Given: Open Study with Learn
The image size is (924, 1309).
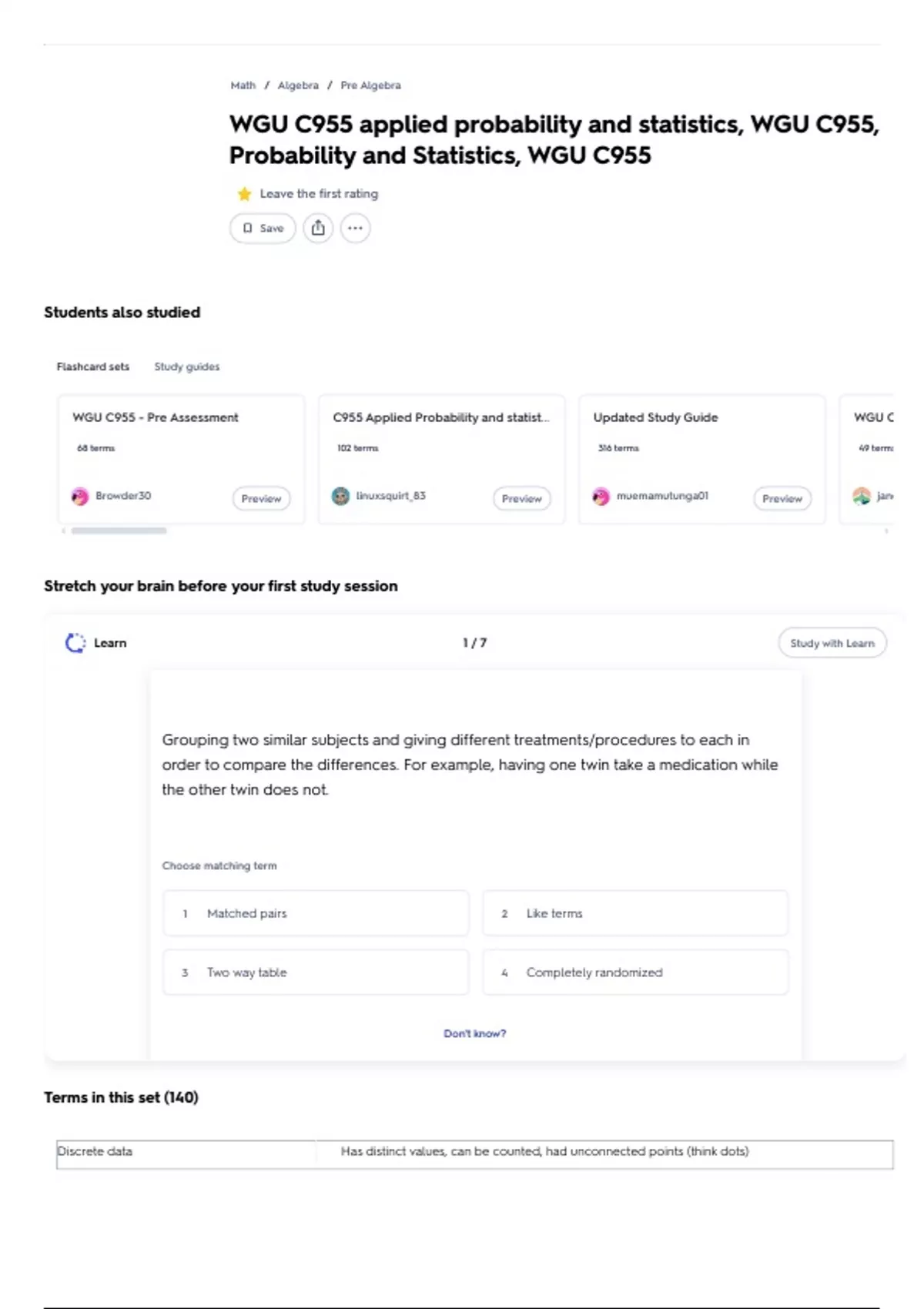Looking at the screenshot, I should (x=832, y=643).
